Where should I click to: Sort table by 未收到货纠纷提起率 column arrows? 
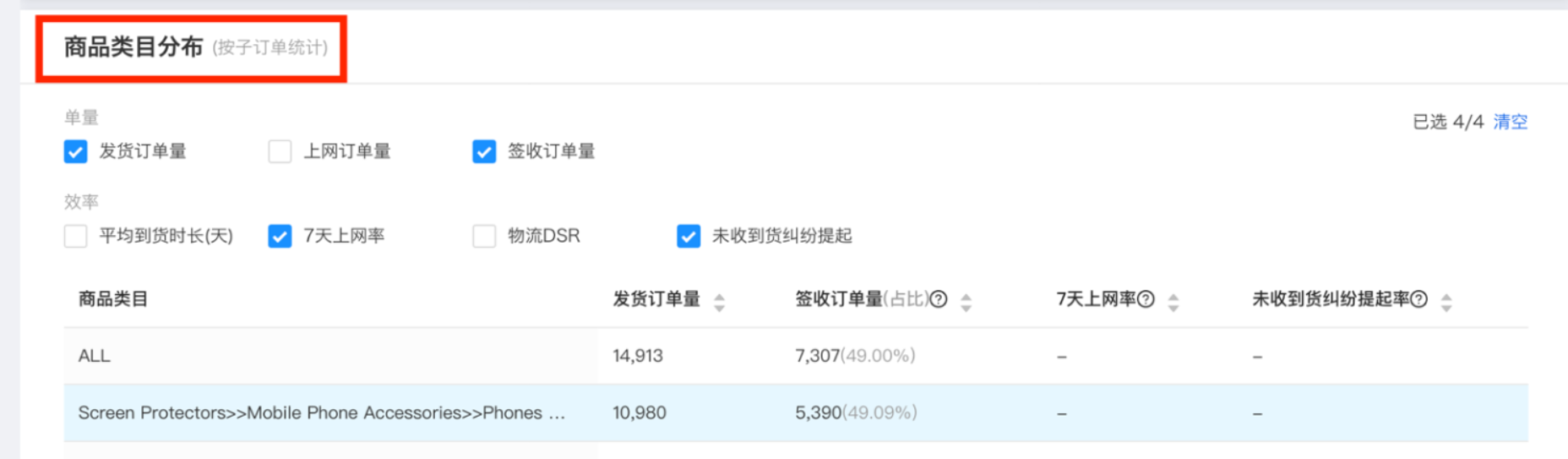click(x=1446, y=302)
